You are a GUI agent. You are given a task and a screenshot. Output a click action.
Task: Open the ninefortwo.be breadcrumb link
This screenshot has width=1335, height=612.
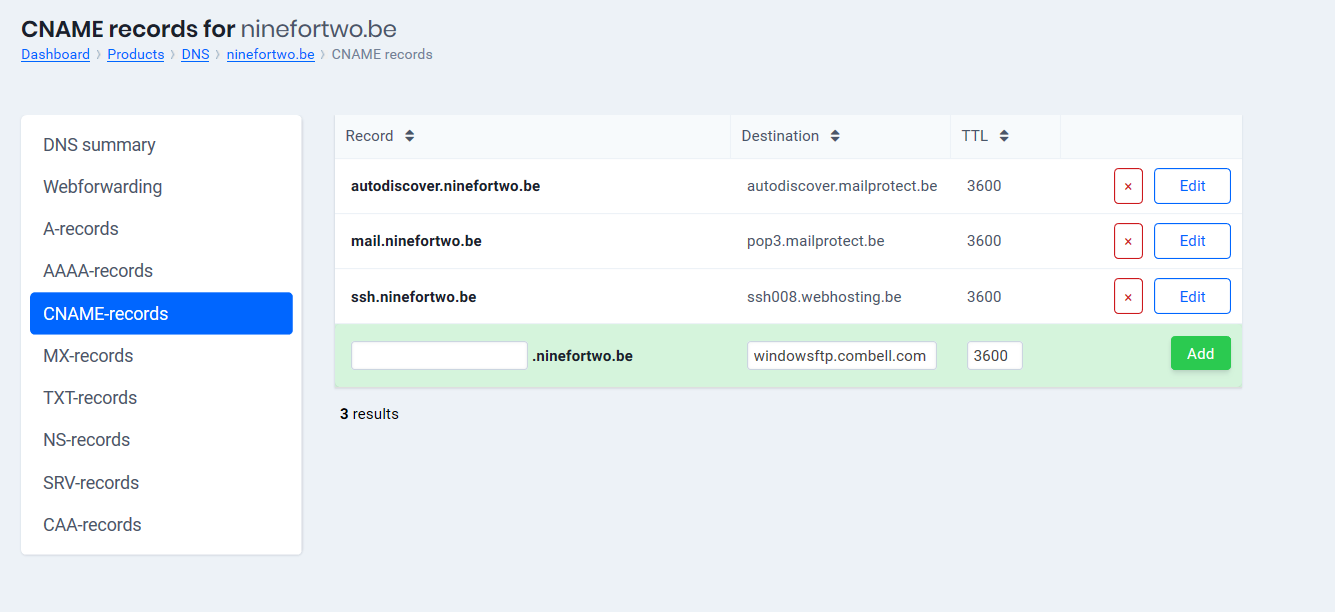click(x=270, y=54)
